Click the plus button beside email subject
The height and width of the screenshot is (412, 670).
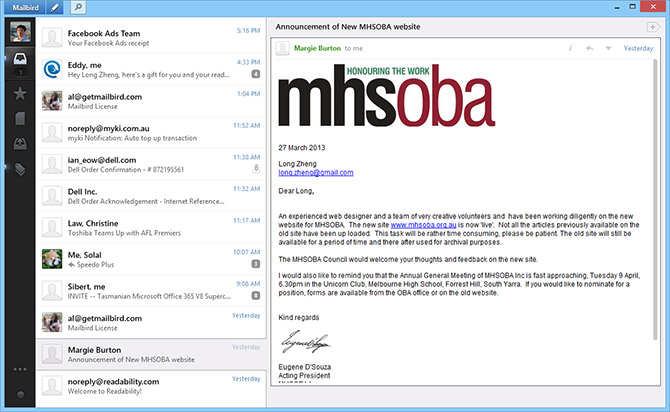(x=652, y=27)
